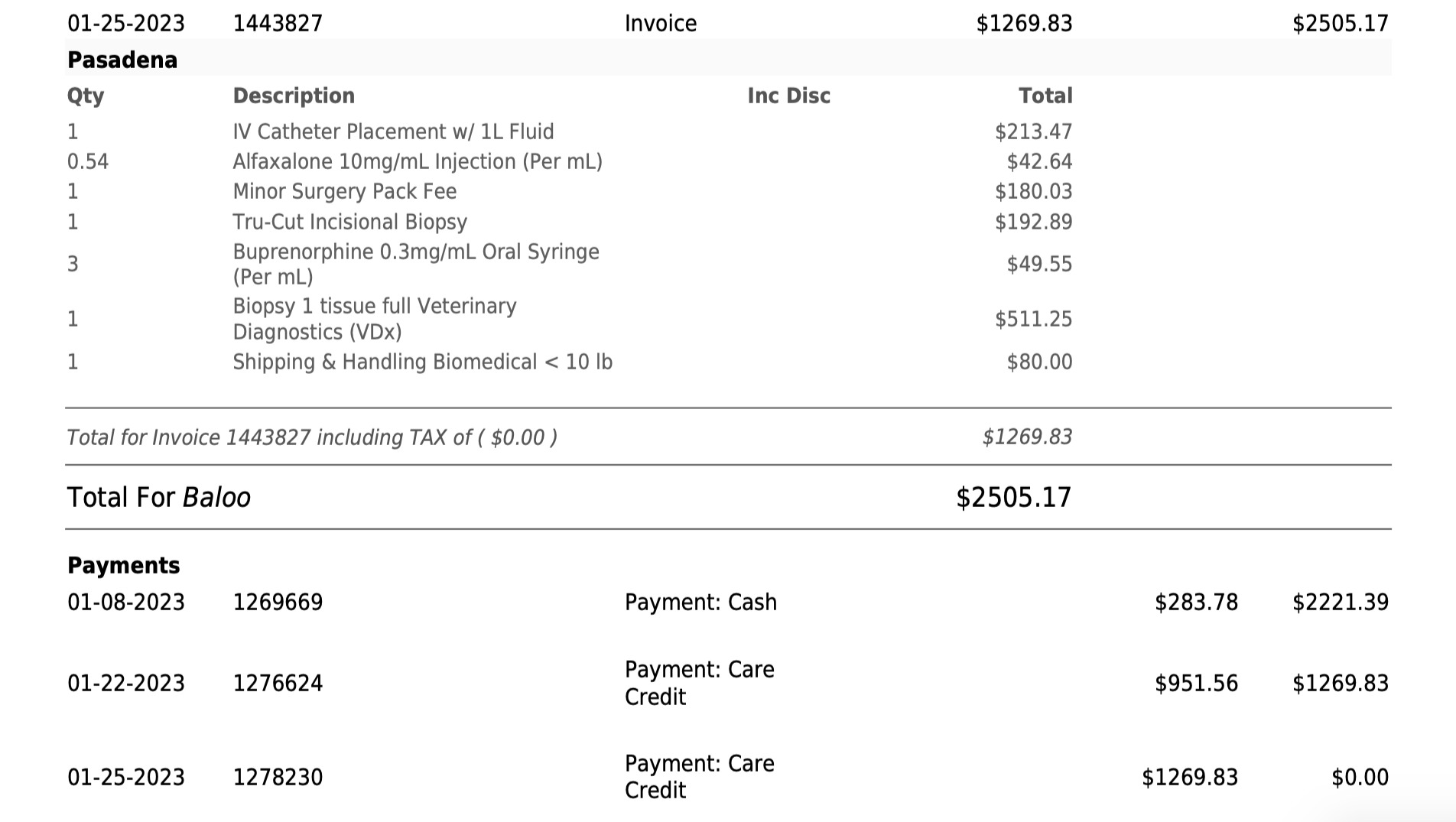Click payment 1276624 Care Credit entry
Viewport: 1456px width, 822px height.
pyautogui.click(x=728, y=683)
